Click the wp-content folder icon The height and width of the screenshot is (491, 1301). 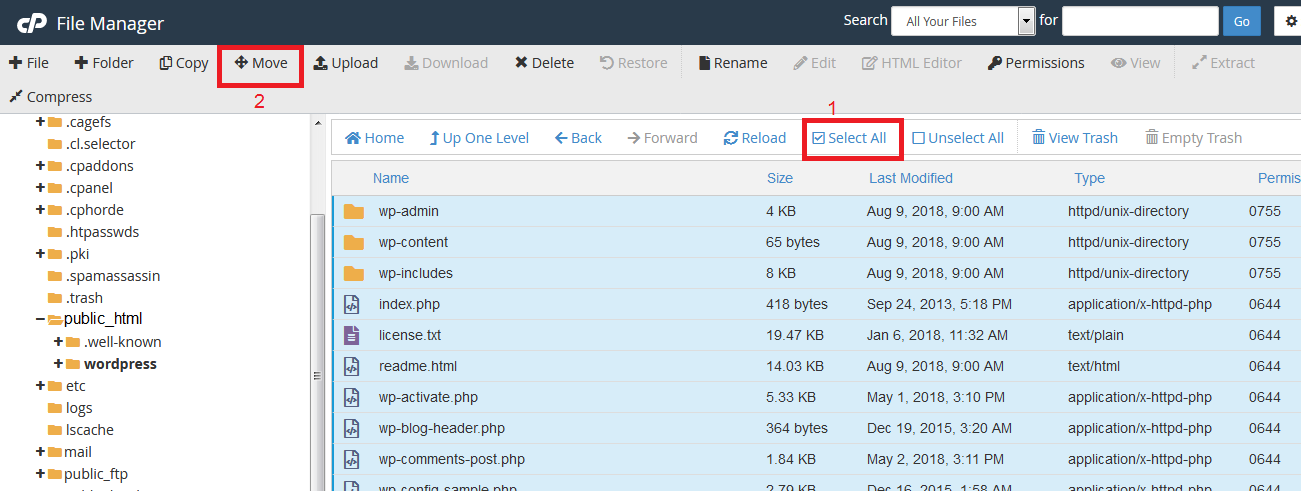353,242
